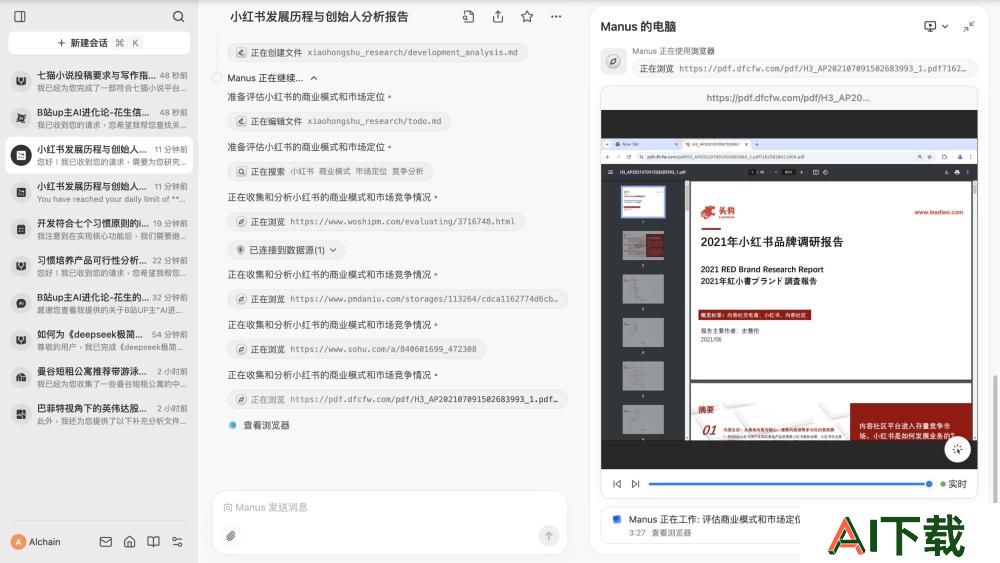Select third PDF page thumbnail
The image size is (1000, 563).
(643, 289)
